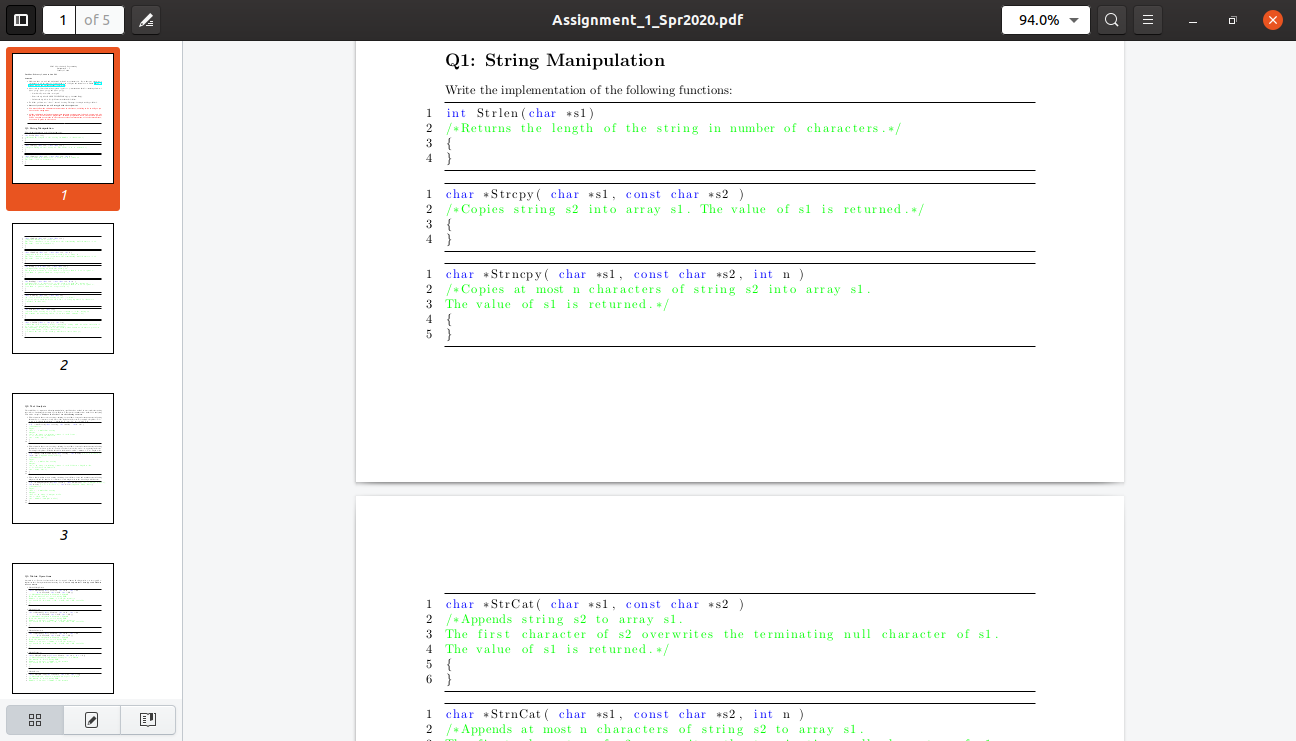Select page 1 thumbnail tab in sidebar

tap(63, 117)
